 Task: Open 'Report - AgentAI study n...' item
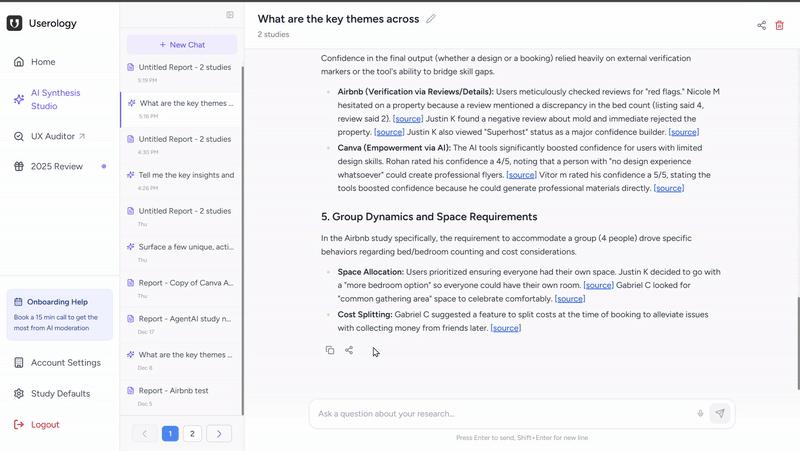click(182, 324)
